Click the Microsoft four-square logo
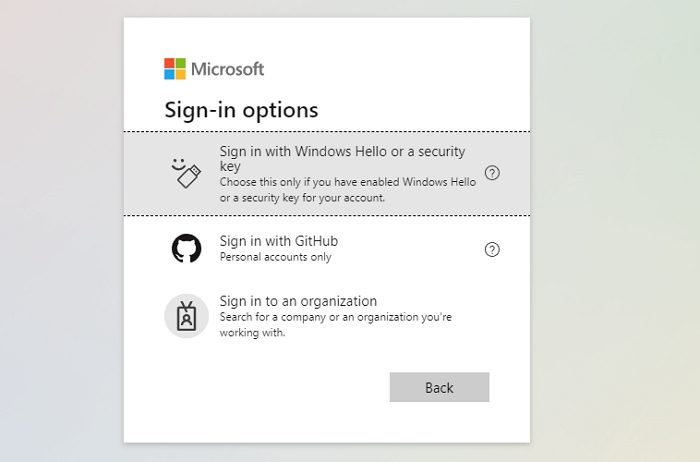The width and height of the screenshot is (700, 462). pyautogui.click(x=175, y=69)
